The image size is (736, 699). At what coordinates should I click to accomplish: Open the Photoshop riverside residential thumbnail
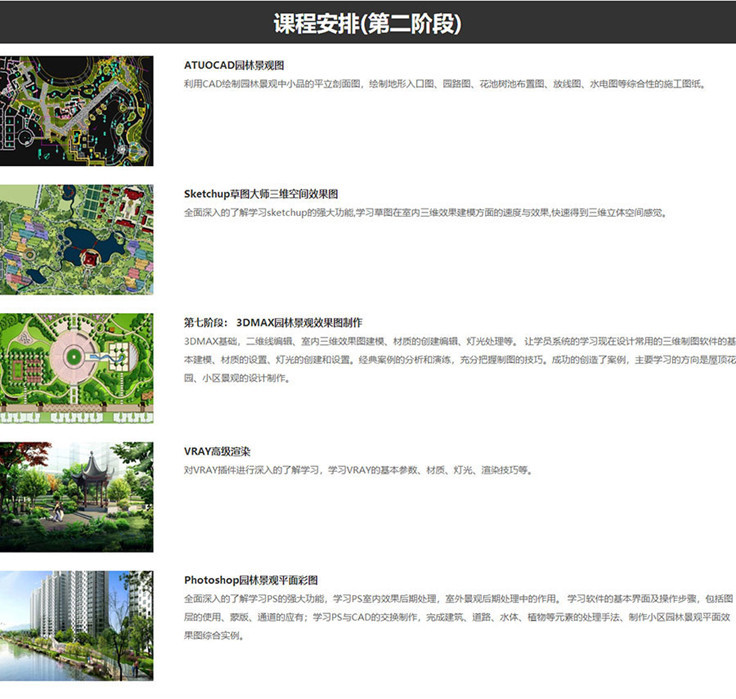[x=77, y=625]
